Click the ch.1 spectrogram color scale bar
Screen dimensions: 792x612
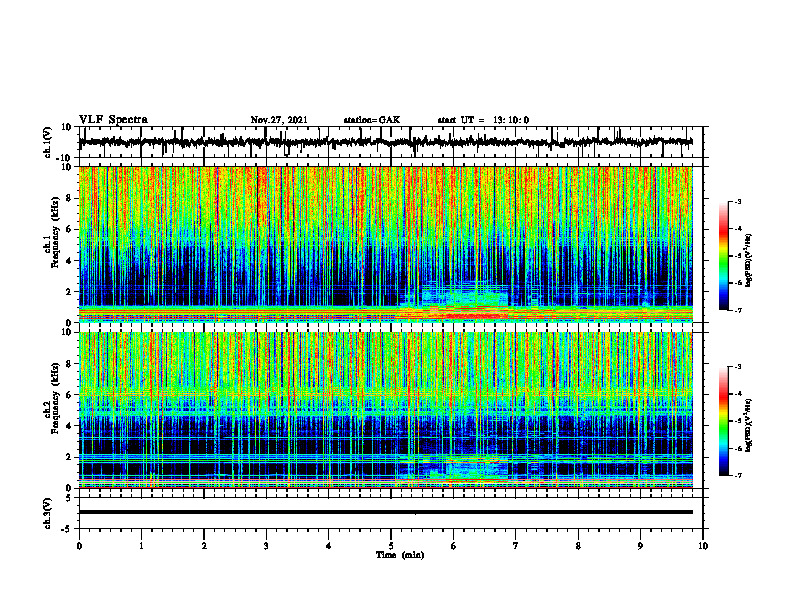pyautogui.click(x=723, y=256)
